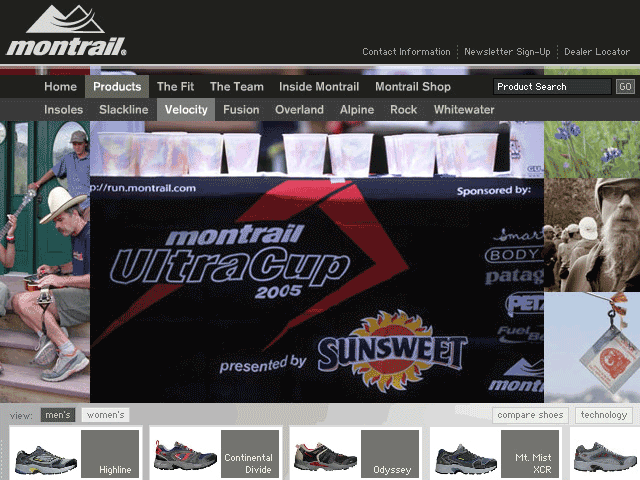Click the purple wildflowers photo
Viewport: 640px width, 480px height.
[592, 149]
